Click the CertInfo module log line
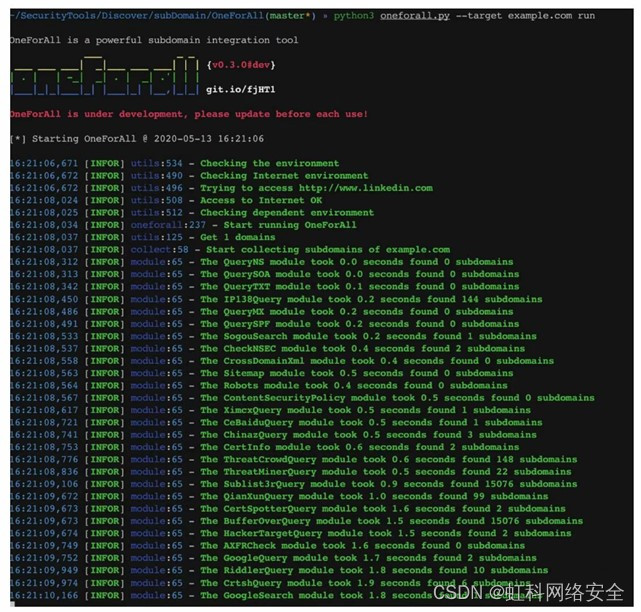Image resolution: width=641 pixels, height=612 pixels. click(x=264, y=447)
